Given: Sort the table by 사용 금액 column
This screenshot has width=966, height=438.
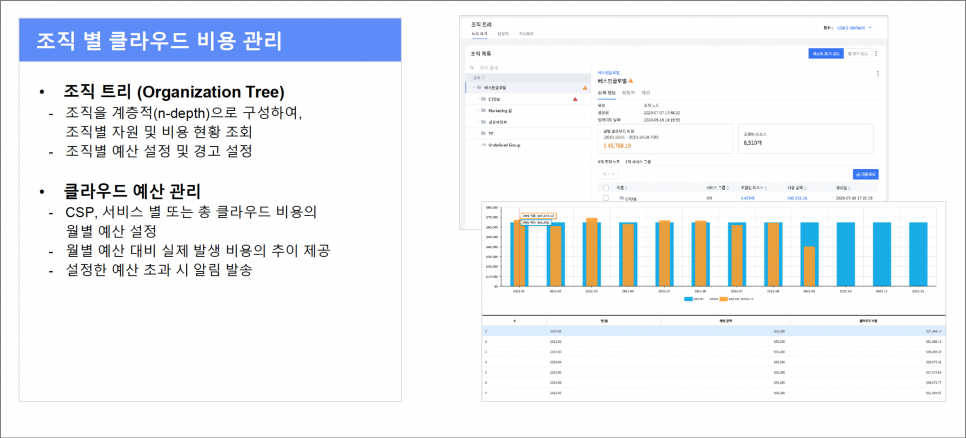Looking at the screenshot, I should [x=797, y=187].
